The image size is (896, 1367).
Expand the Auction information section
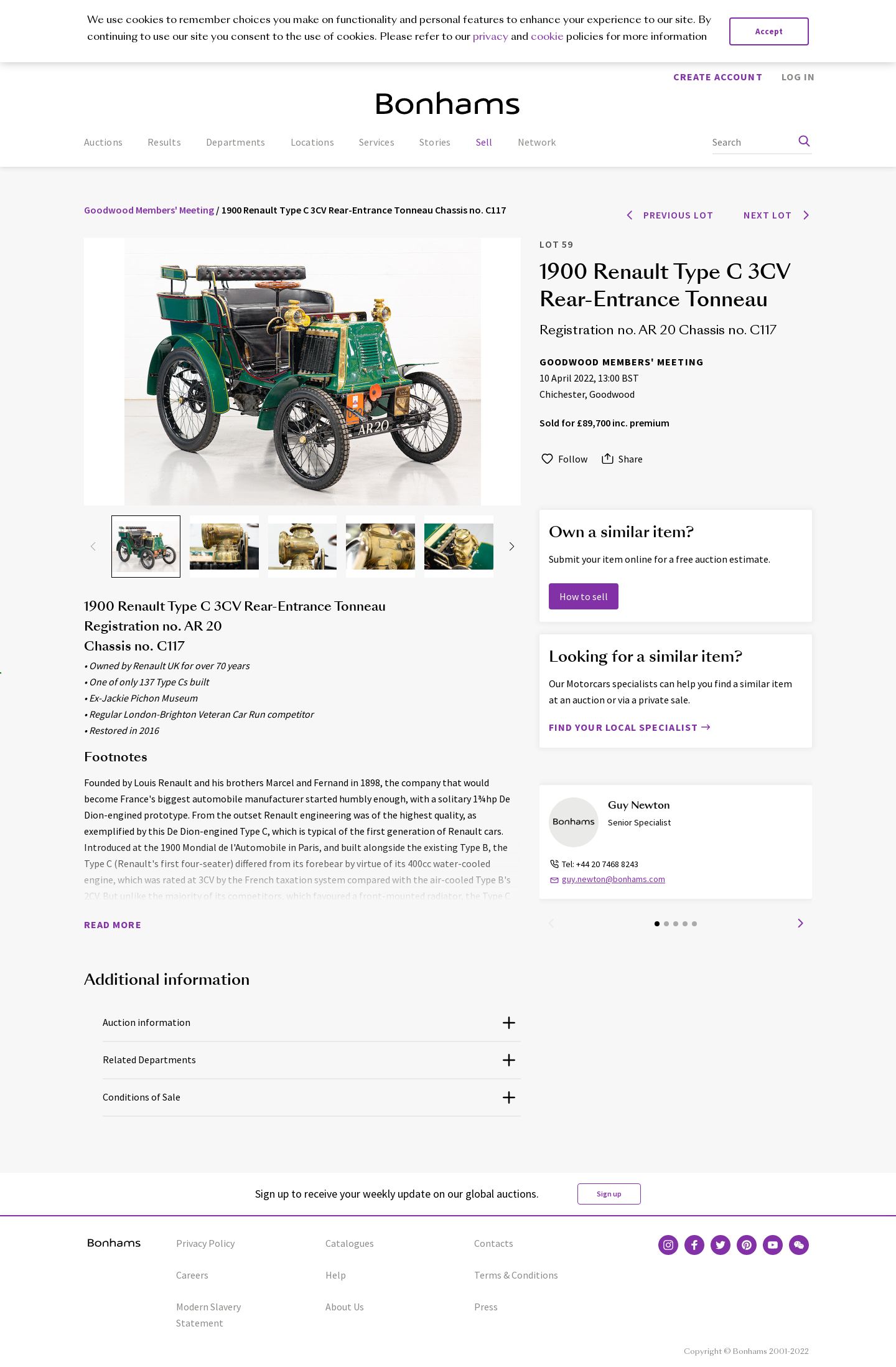[x=312, y=1023]
